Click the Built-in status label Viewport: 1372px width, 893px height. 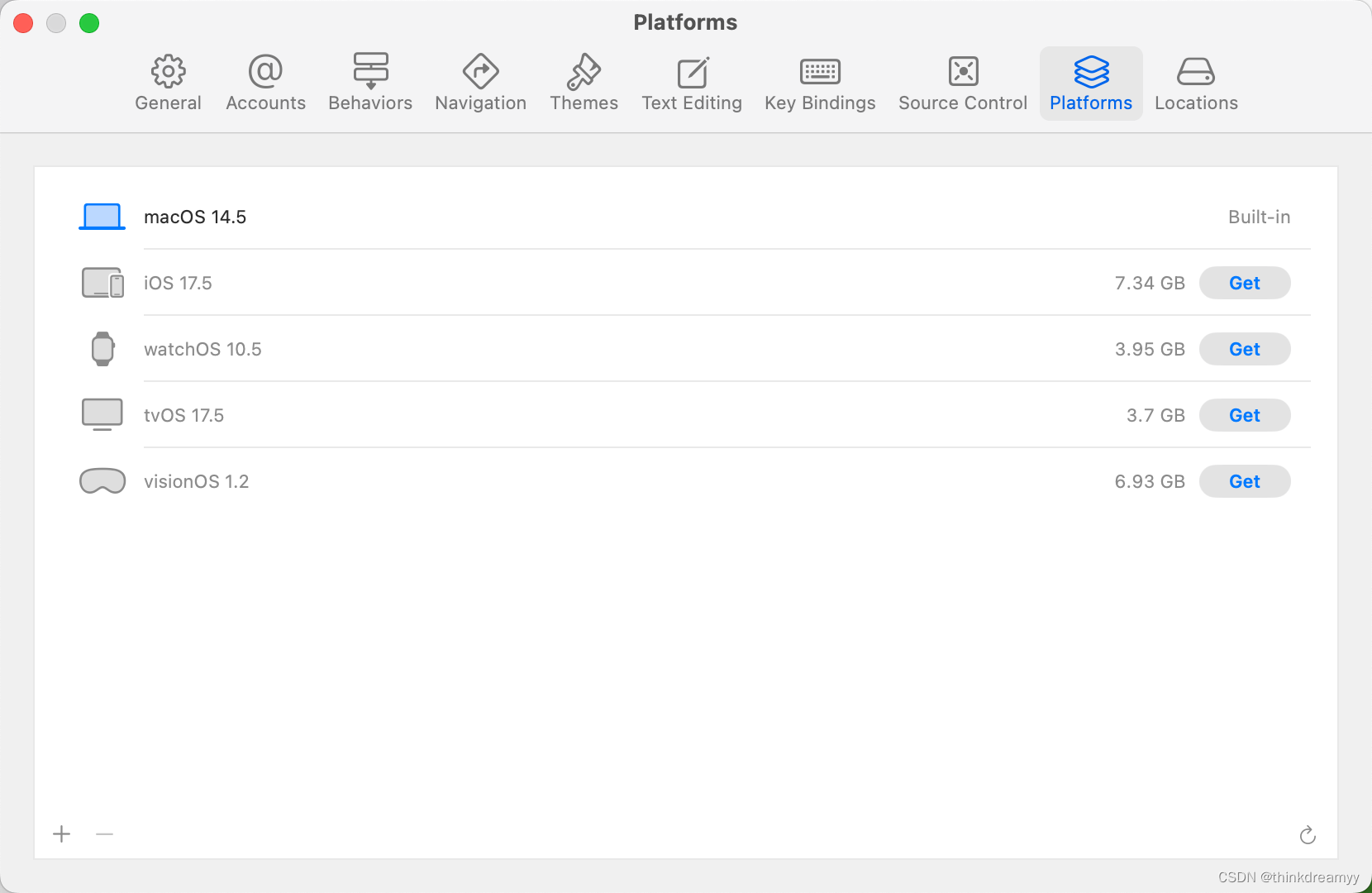coord(1259,217)
